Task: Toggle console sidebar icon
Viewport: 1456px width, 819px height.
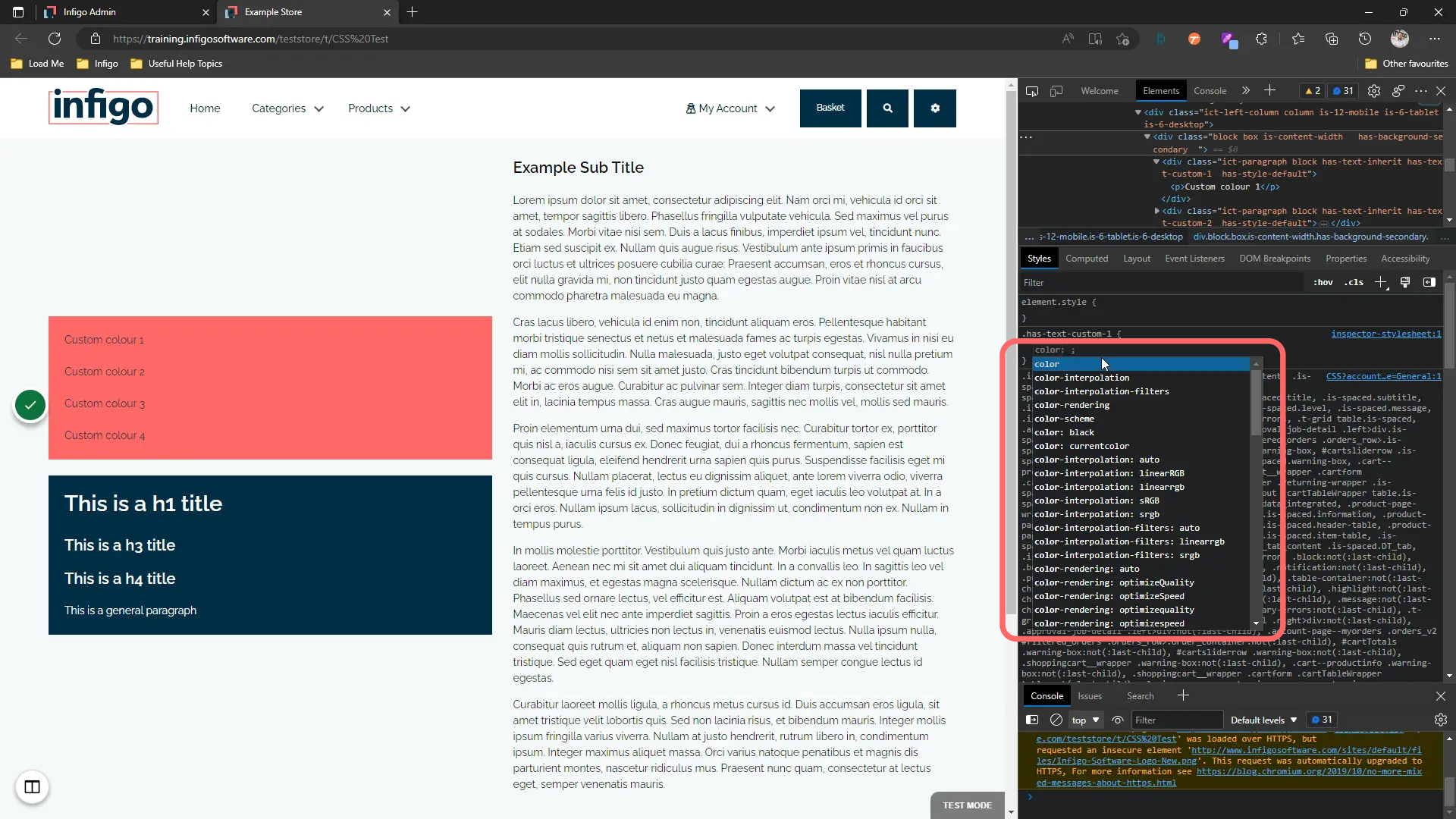Action: click(1032, 720)
